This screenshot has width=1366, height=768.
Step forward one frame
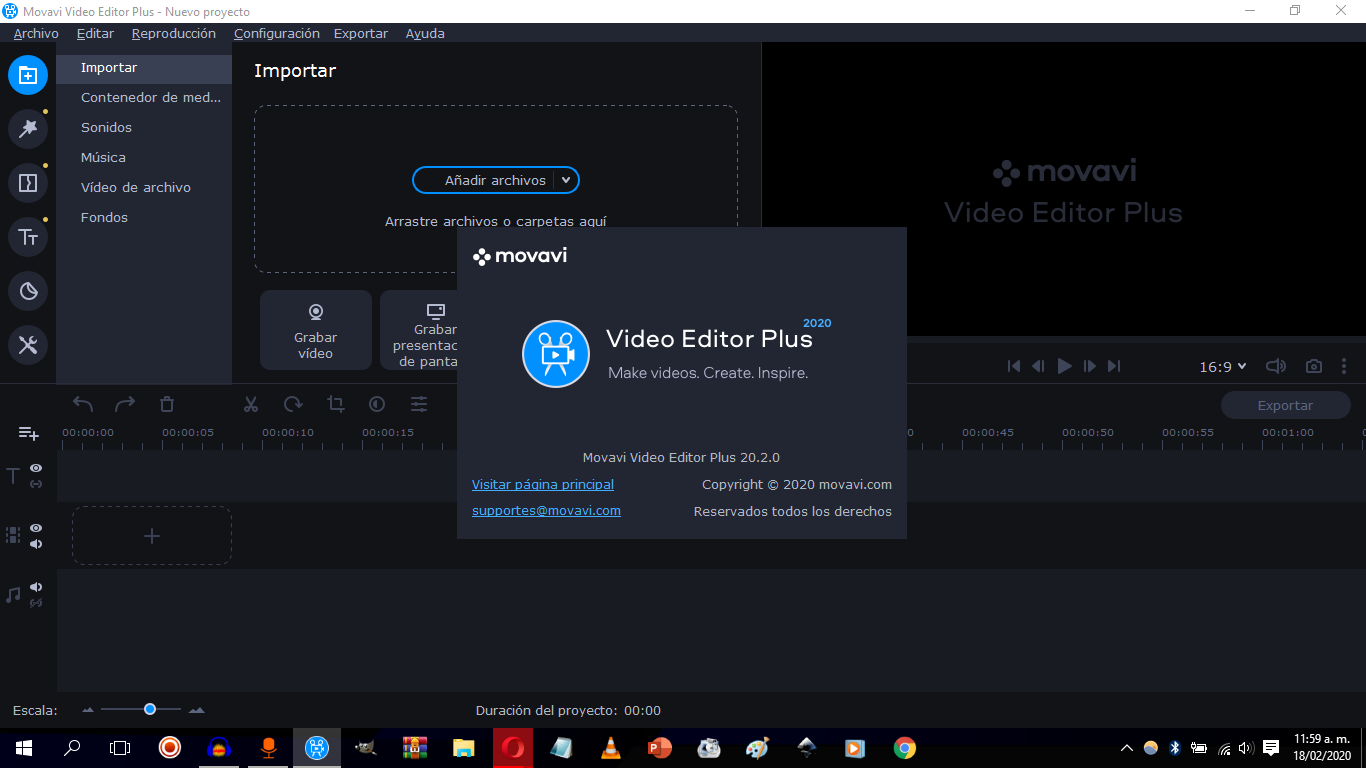(x=1090, y=366)
